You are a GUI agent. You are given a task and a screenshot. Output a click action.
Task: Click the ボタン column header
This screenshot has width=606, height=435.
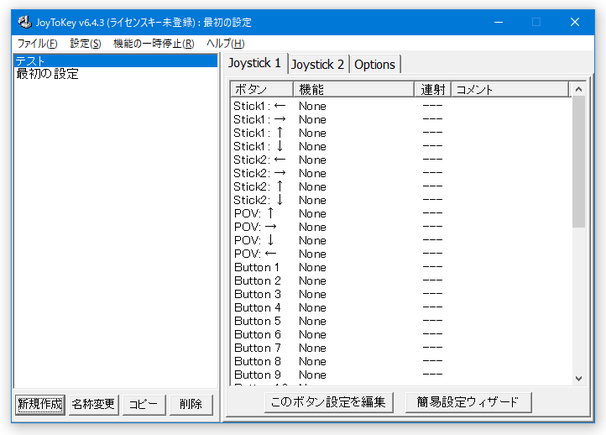262,89
